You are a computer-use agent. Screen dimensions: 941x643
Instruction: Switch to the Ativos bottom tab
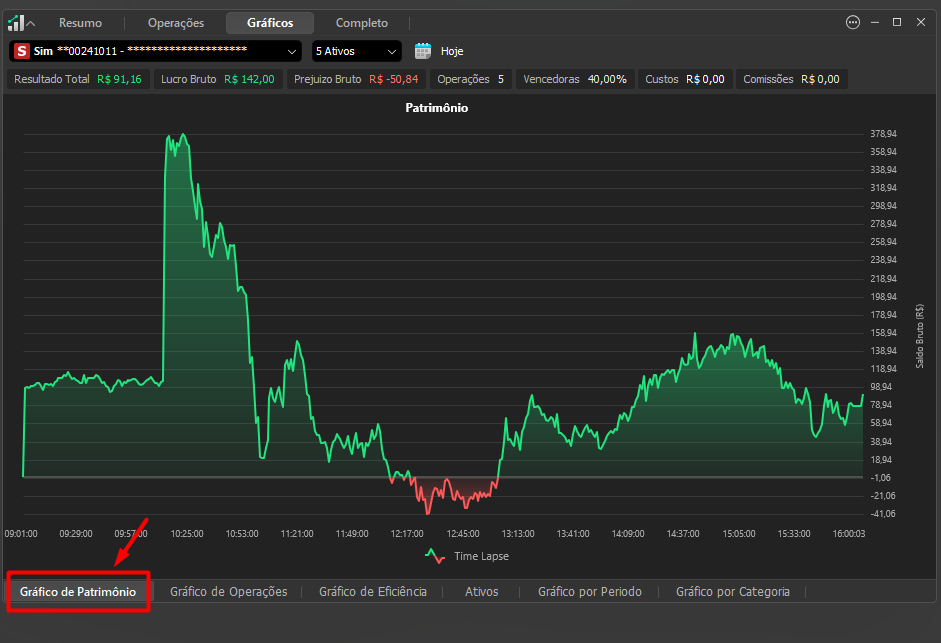pyautogui.click(x=482, y=592)
